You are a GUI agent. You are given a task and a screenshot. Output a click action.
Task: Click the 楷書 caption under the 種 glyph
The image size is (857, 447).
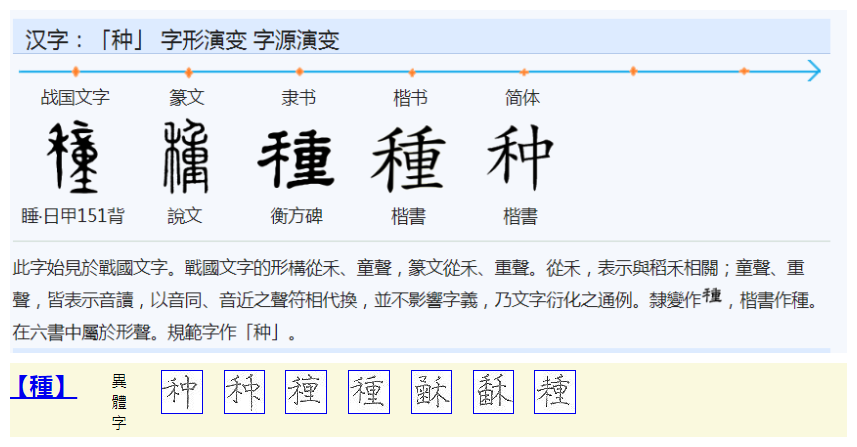coord(409,216)
